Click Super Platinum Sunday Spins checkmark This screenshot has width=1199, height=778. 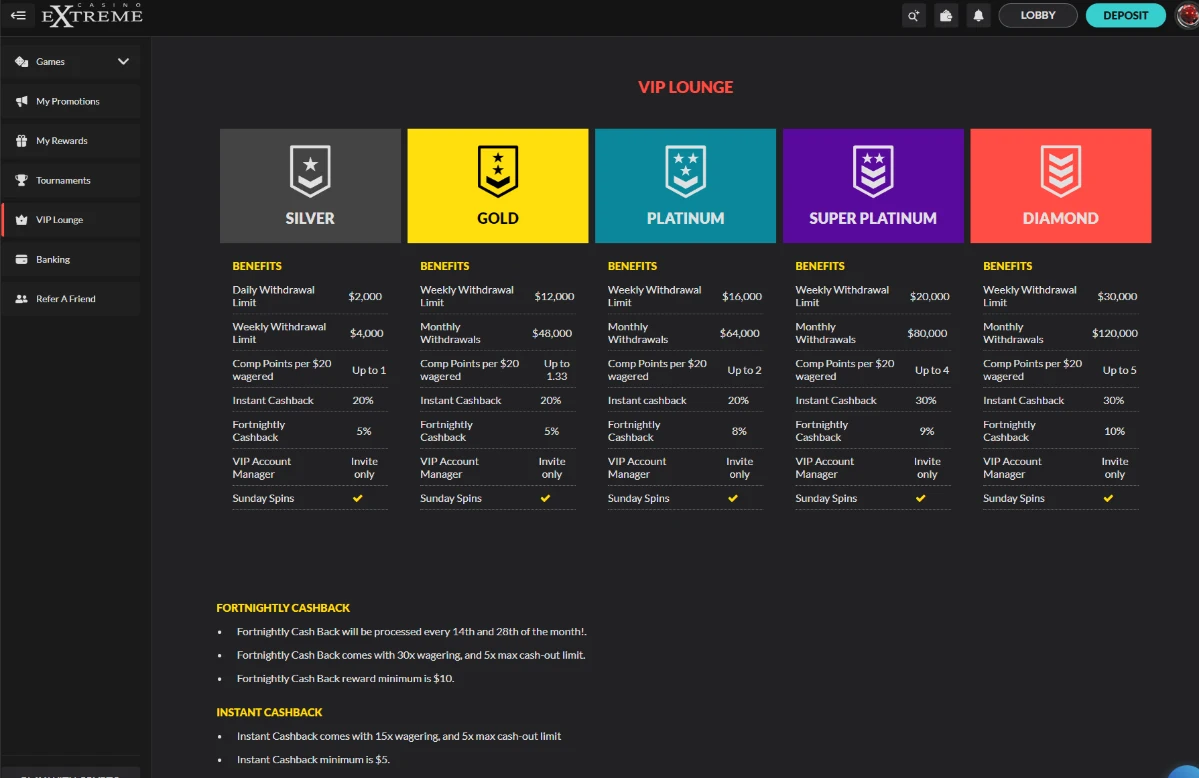(921, 498)
